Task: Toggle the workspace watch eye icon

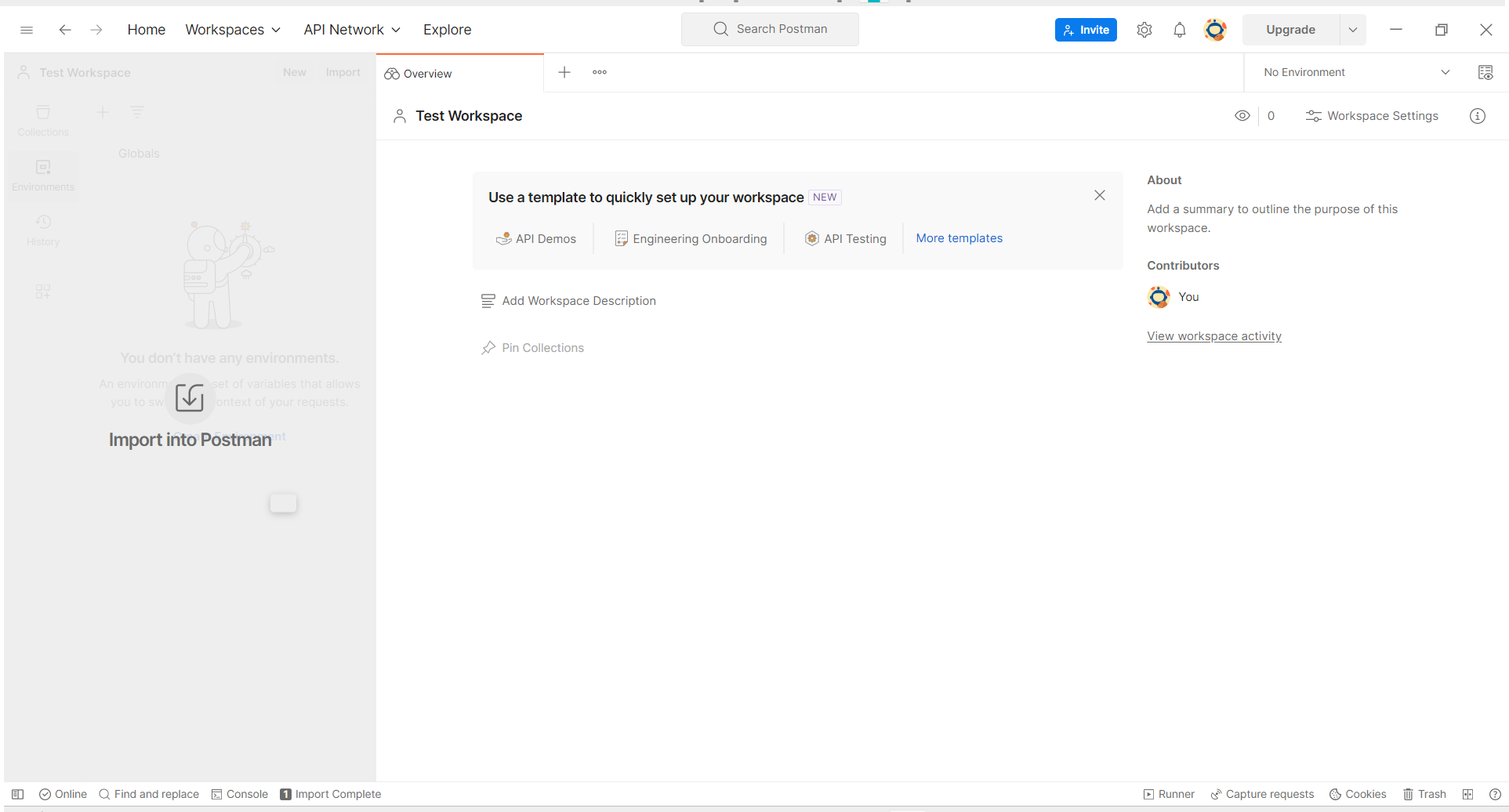Action: click(x=1242, y=116)
